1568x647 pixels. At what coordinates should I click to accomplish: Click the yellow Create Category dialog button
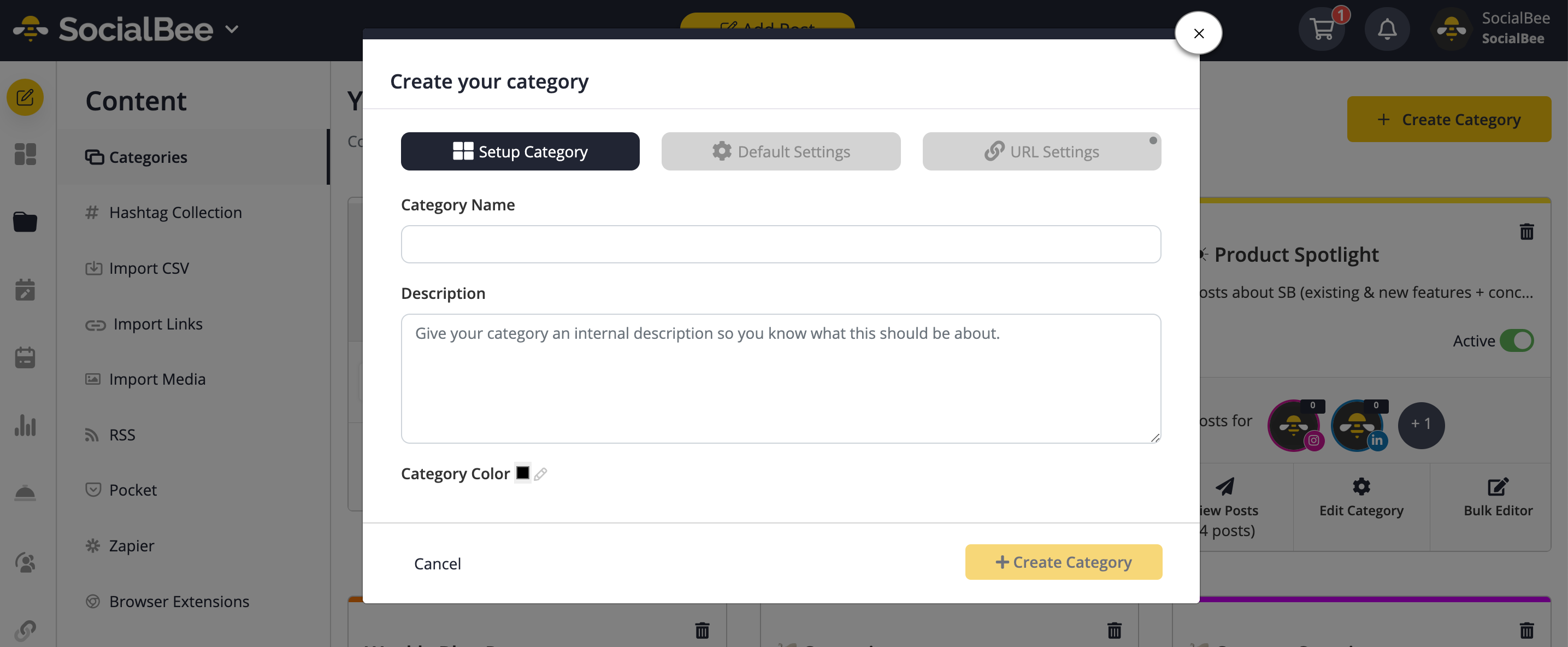1063,562
